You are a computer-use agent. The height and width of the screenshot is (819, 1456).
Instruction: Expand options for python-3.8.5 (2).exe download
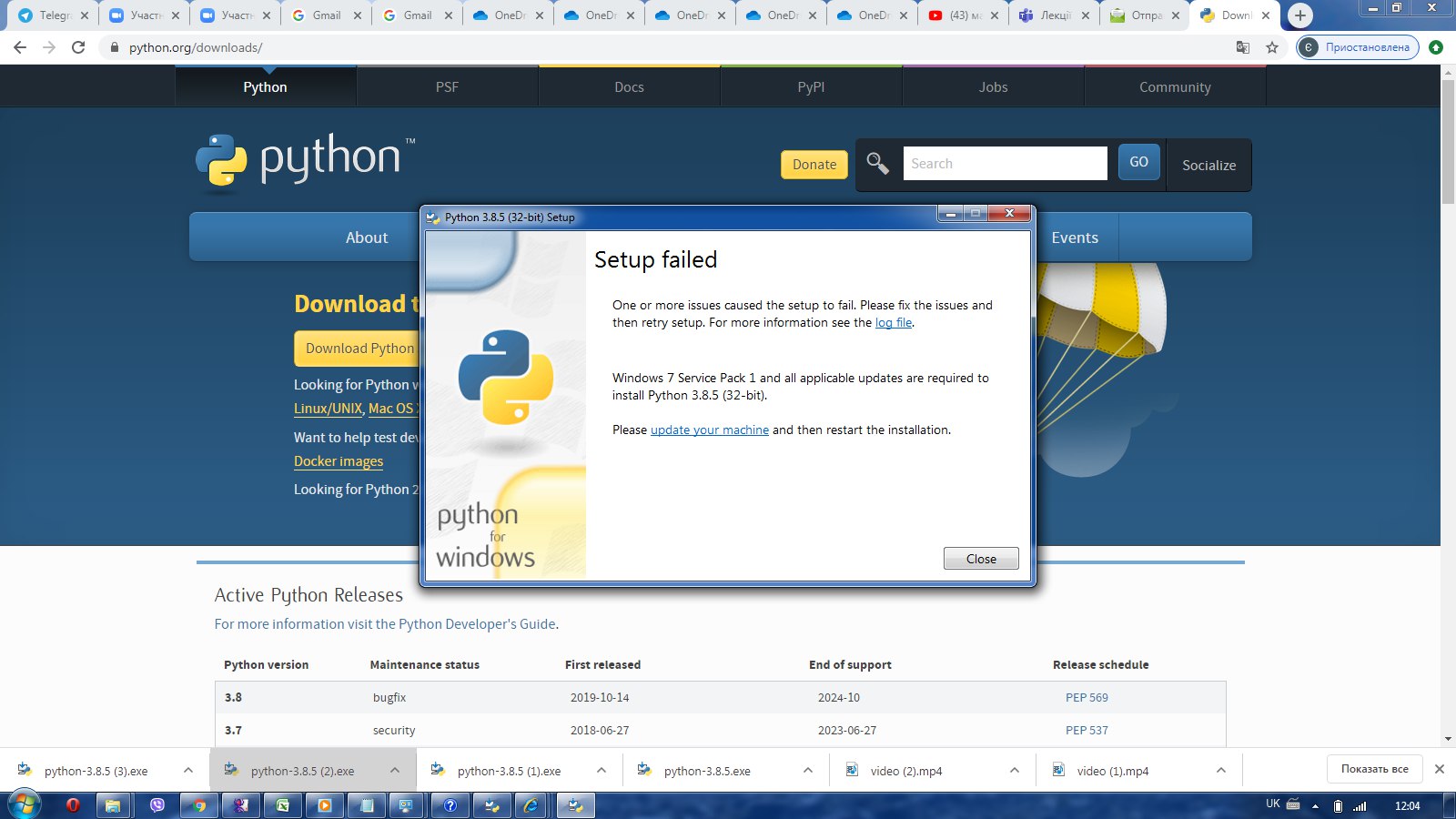[395, 770]
